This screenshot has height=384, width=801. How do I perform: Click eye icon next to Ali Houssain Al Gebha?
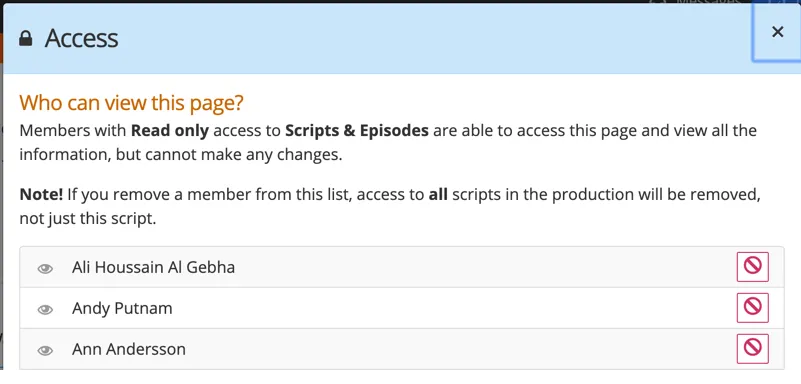pos(45,269)
